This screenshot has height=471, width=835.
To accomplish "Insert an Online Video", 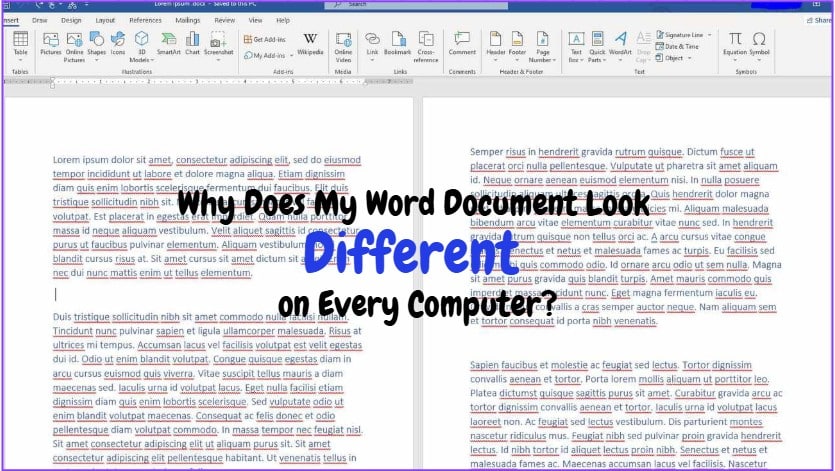I will point(343,46).
